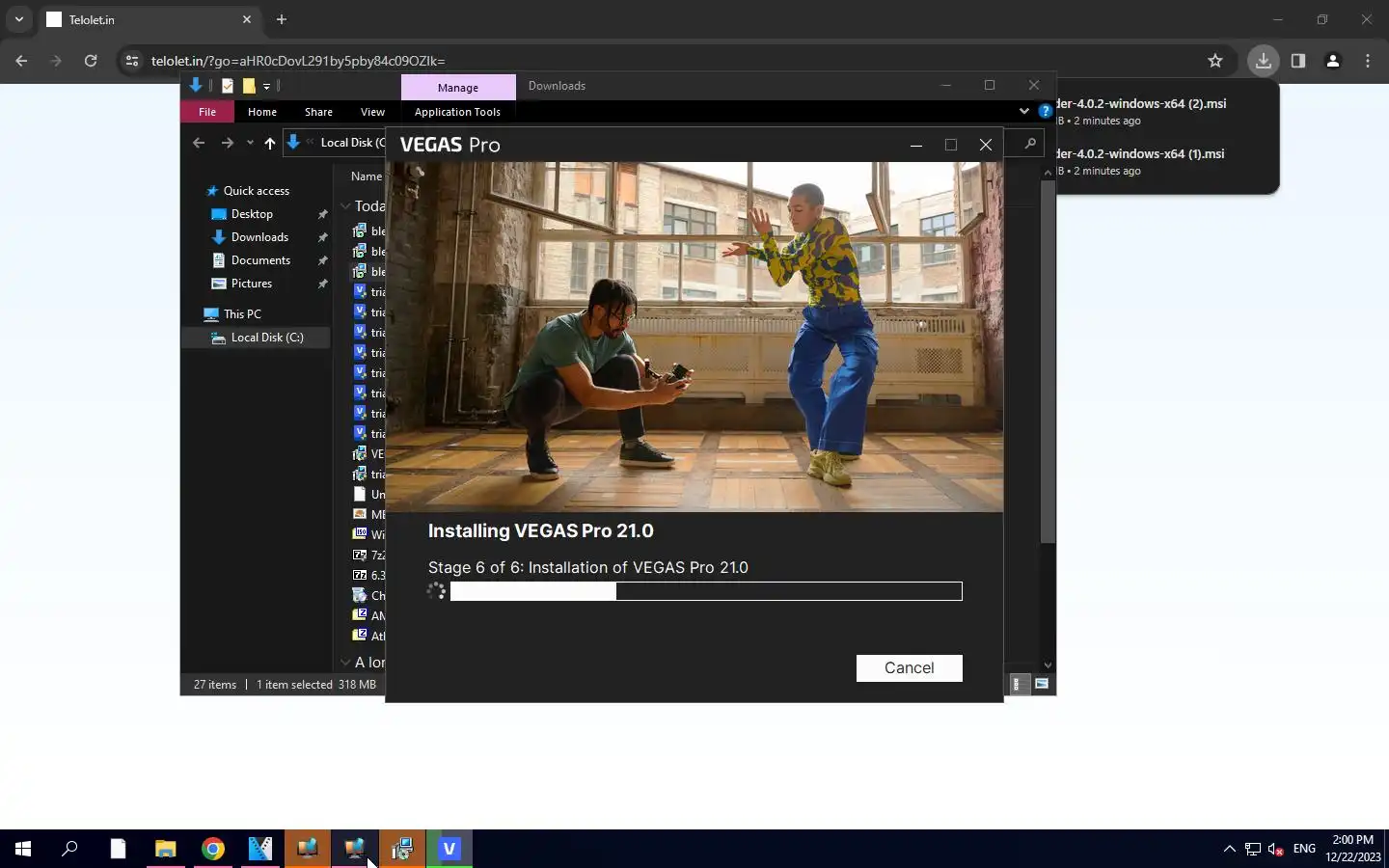This screenshot has width=1389, height=868.
Task: Show hidden system tray icons
Action: point(1229,849)
